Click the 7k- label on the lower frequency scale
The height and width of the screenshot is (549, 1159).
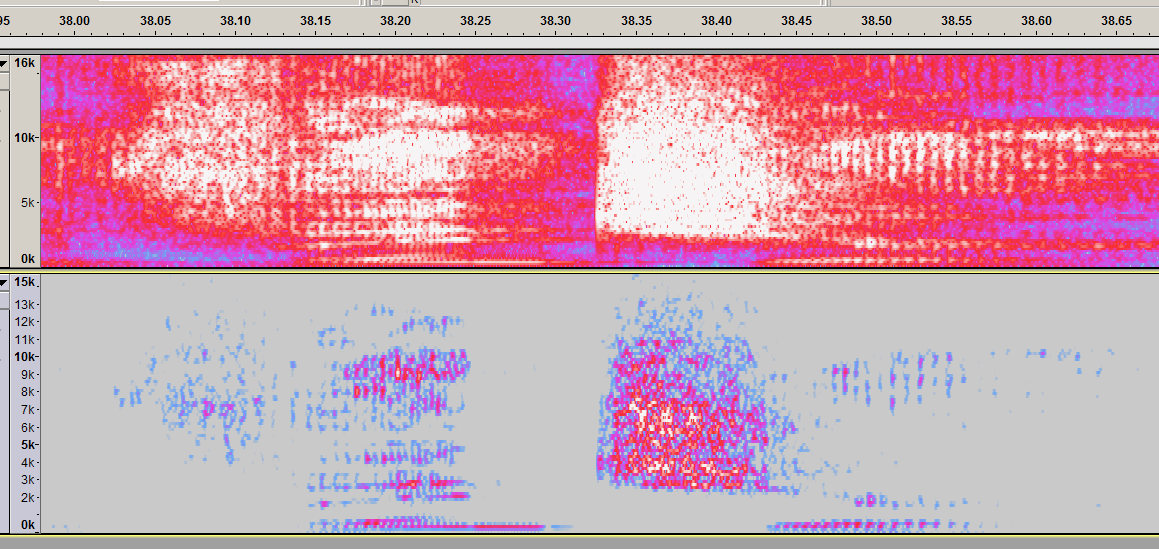30,409
